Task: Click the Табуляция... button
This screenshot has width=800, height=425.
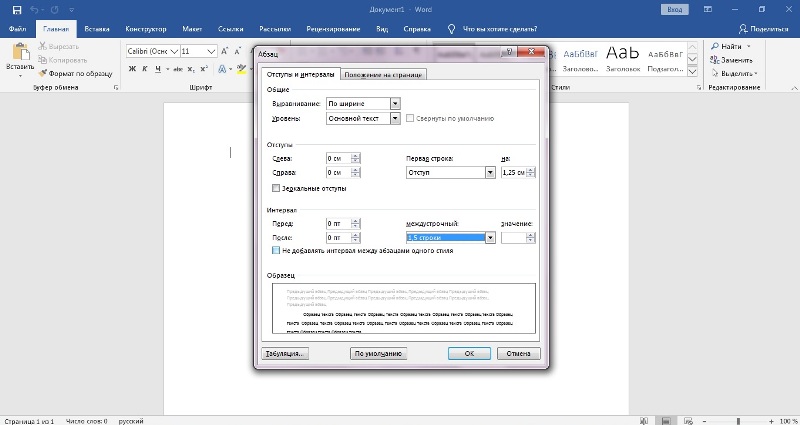Action: pyautogui.click(x=285, y=353)
